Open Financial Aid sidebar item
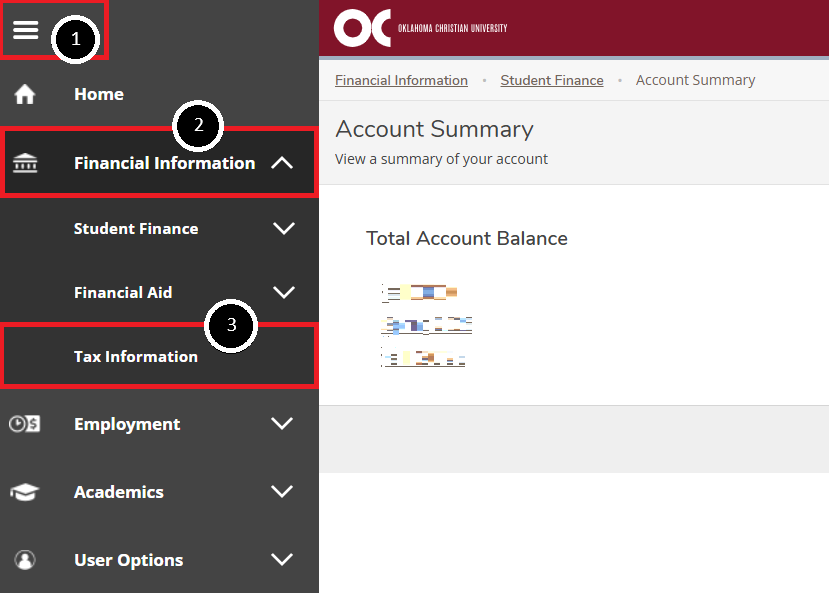829x593 pixels. (159, 292)
